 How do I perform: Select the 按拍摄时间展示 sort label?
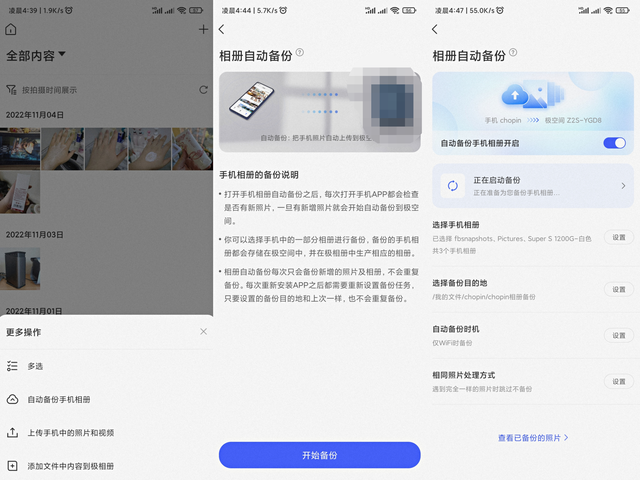pos(49,90)
